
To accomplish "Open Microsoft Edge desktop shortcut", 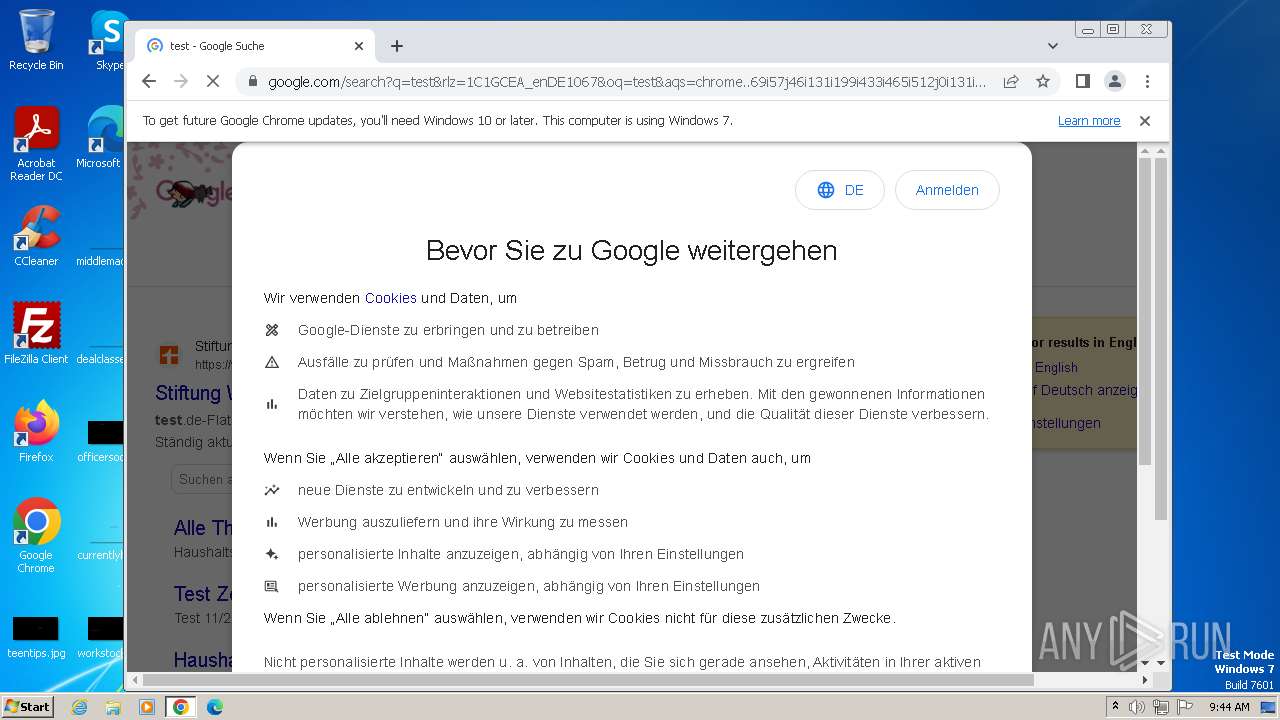I will 100,139.
